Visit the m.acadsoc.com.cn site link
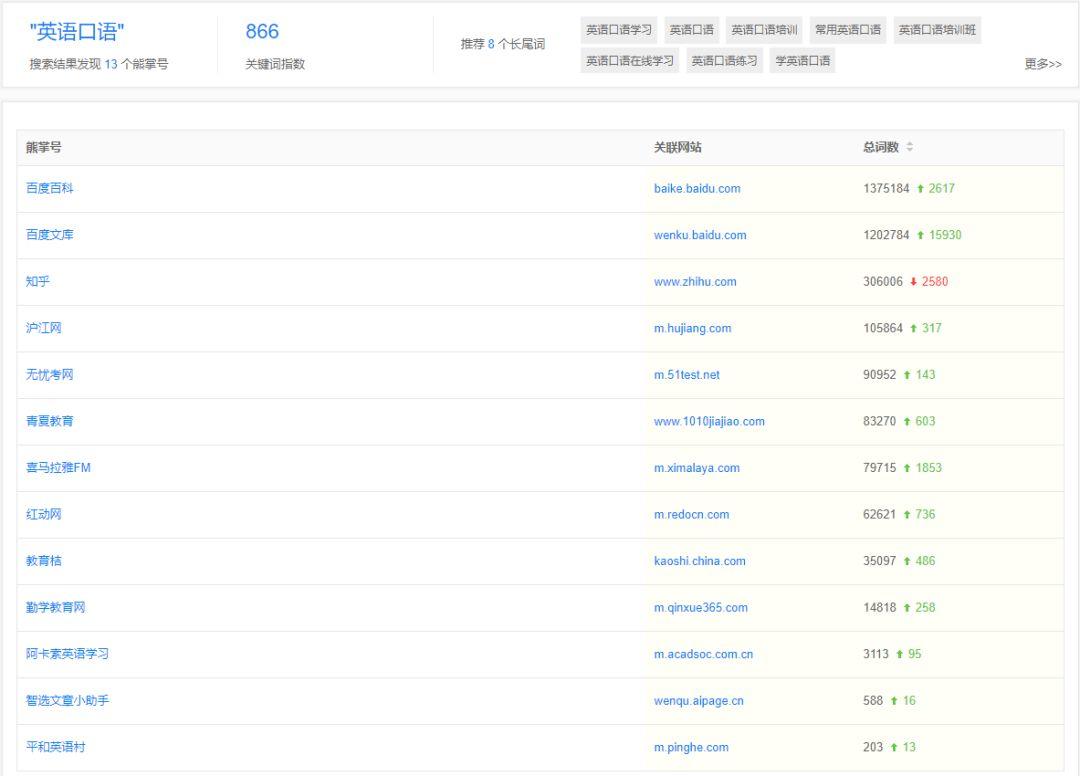The image size is (1080, 776). click(703, 653)
